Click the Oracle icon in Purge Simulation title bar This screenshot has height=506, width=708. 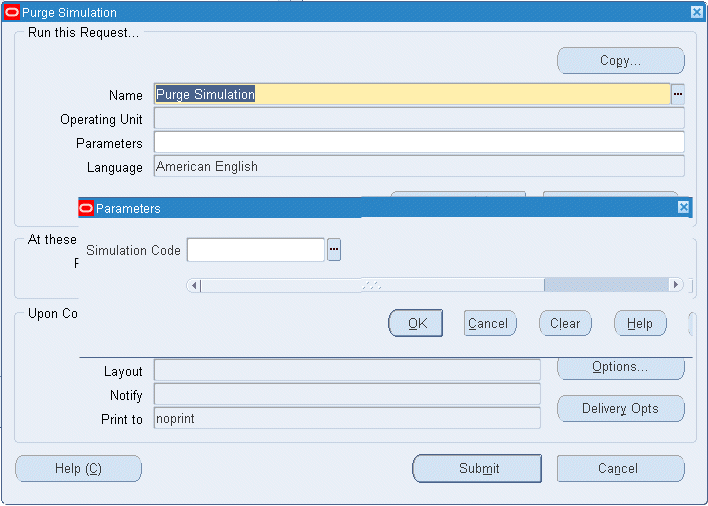click(x=12, y=12)
